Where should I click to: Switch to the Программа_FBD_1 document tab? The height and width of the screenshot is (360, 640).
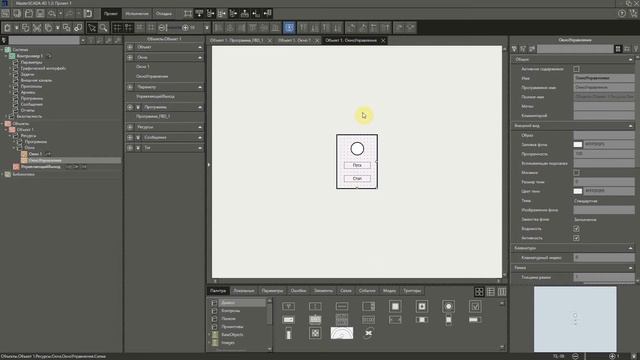[237, 40]
